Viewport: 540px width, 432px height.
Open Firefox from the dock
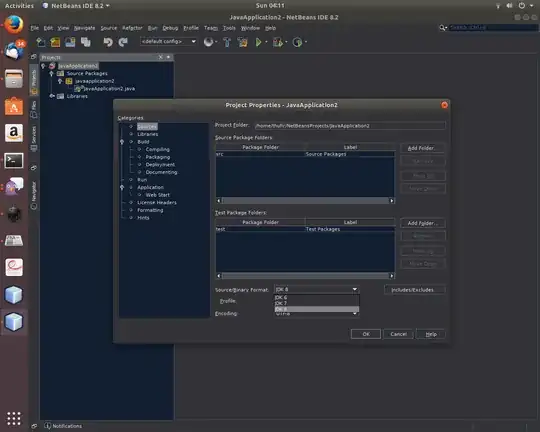pos(14,24)
